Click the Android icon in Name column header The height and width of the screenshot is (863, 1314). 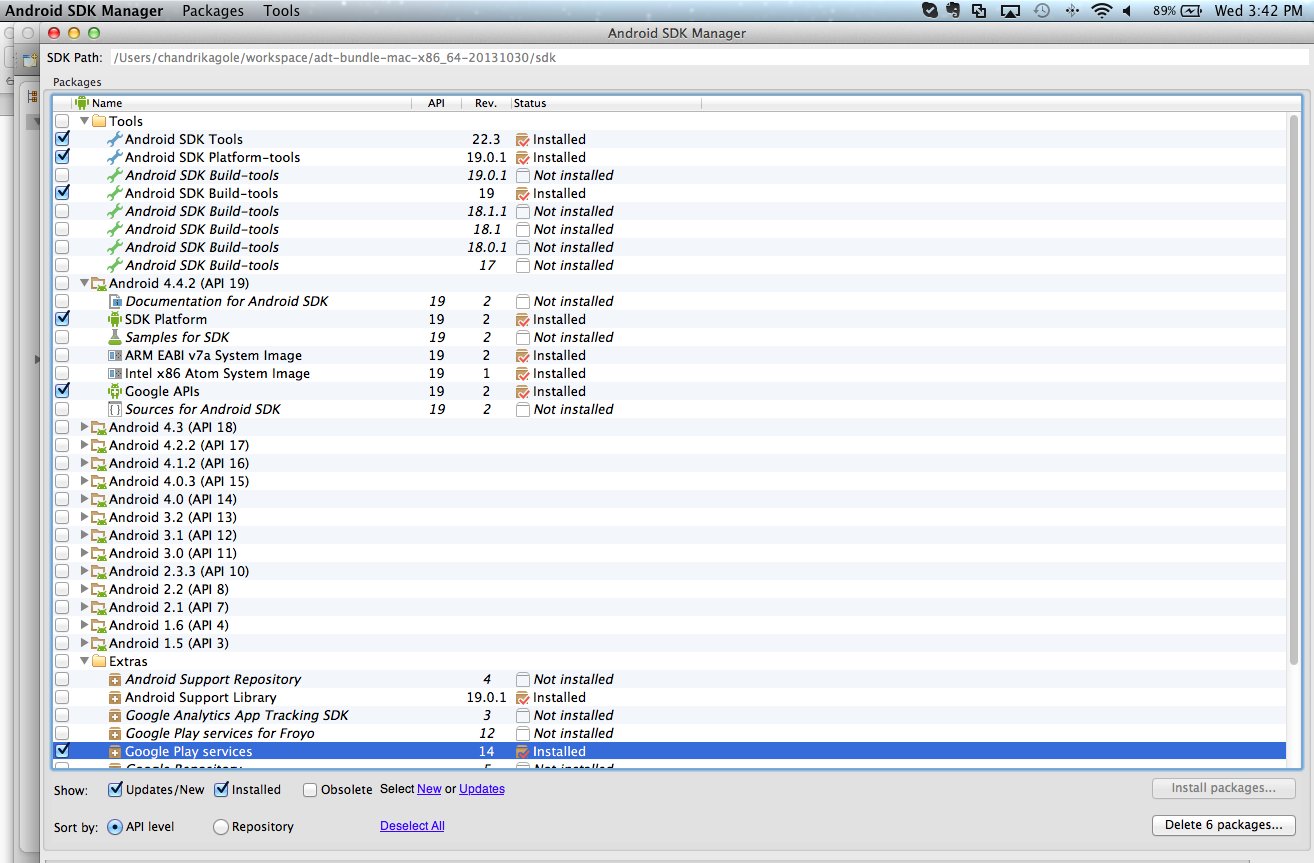tap(82, 102)
